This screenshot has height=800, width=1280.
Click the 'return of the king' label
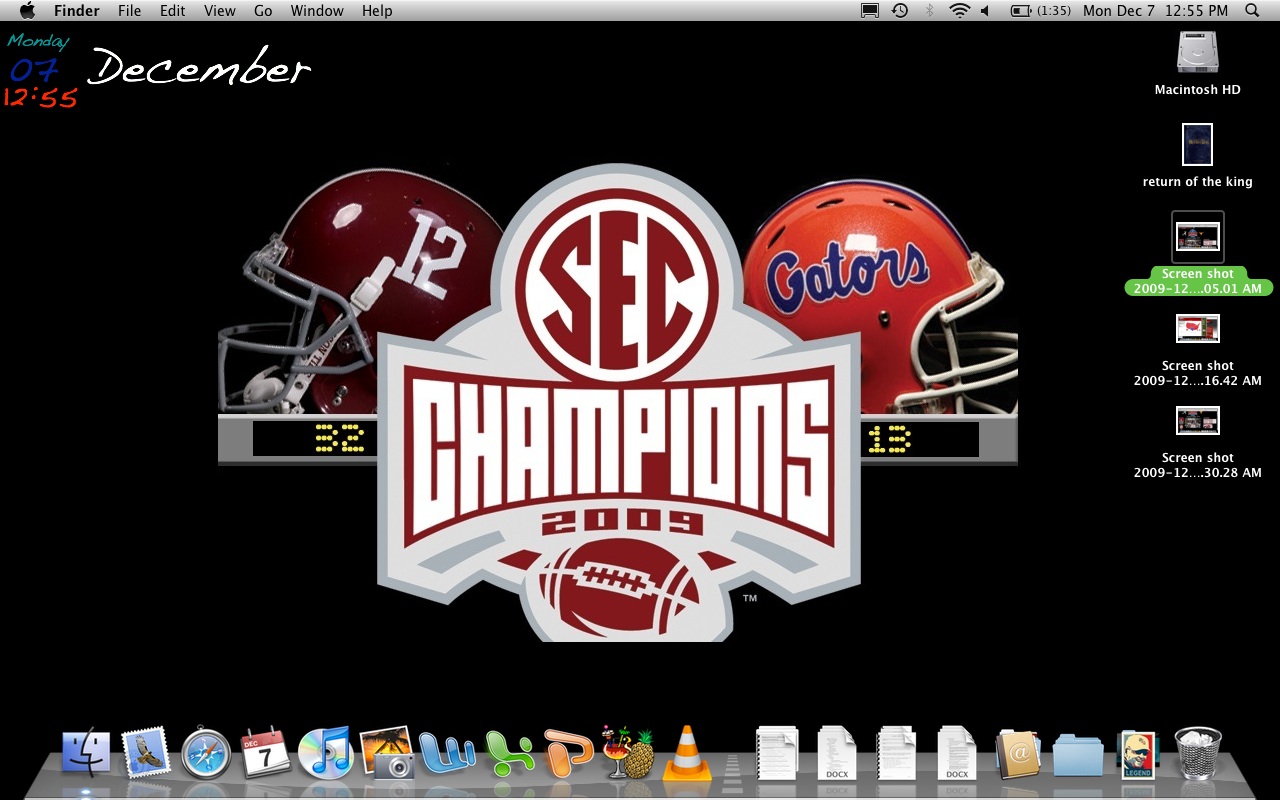click(x=1197, y=182)
